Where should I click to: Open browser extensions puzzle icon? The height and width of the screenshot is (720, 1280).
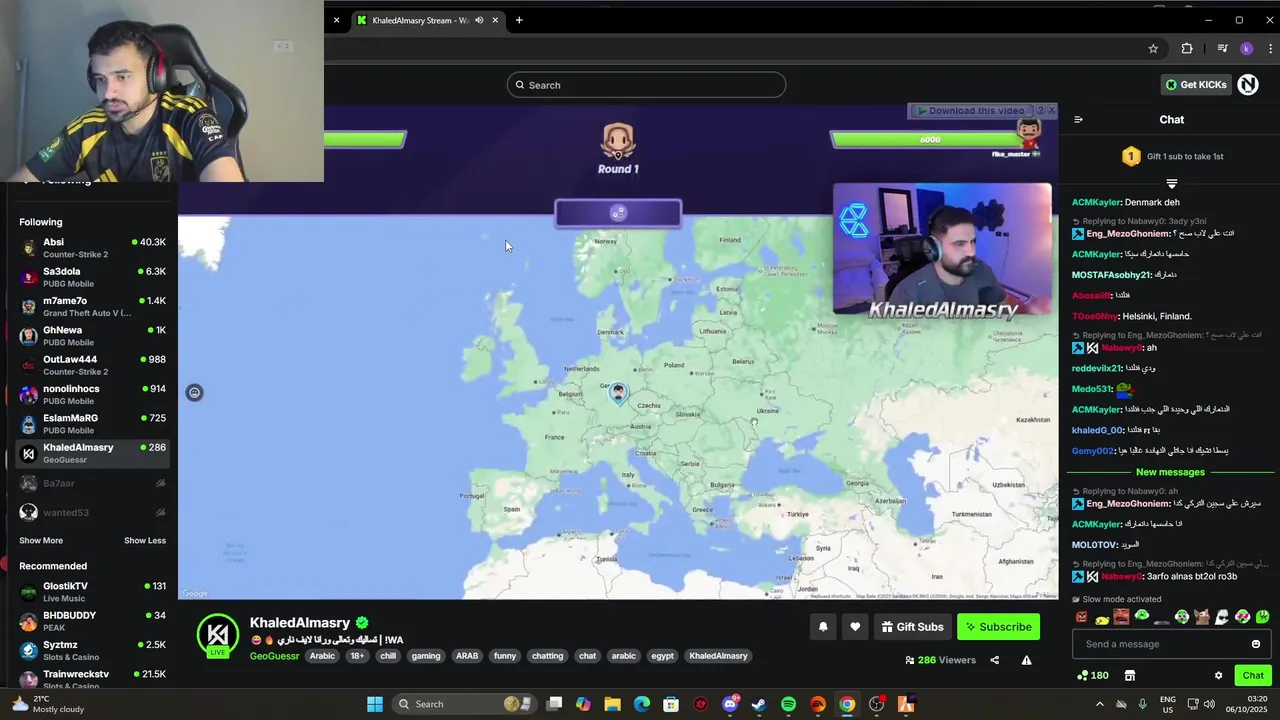click(1187, 48)
